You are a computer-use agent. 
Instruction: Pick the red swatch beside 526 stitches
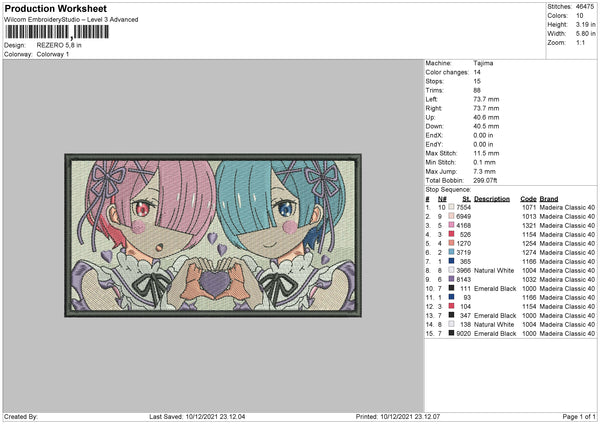pos(452,234)
